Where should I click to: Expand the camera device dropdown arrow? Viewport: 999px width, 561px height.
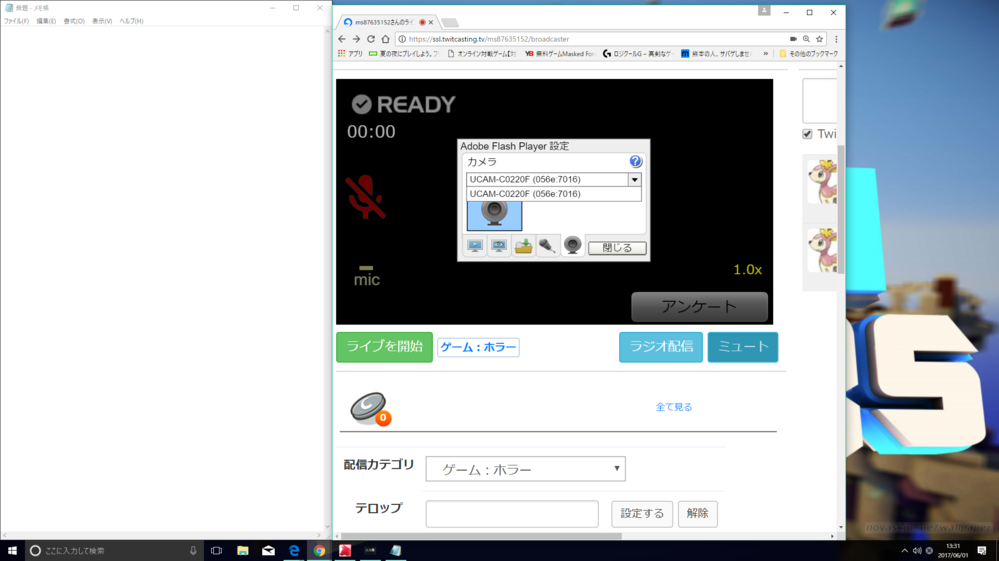pos(634,180)
